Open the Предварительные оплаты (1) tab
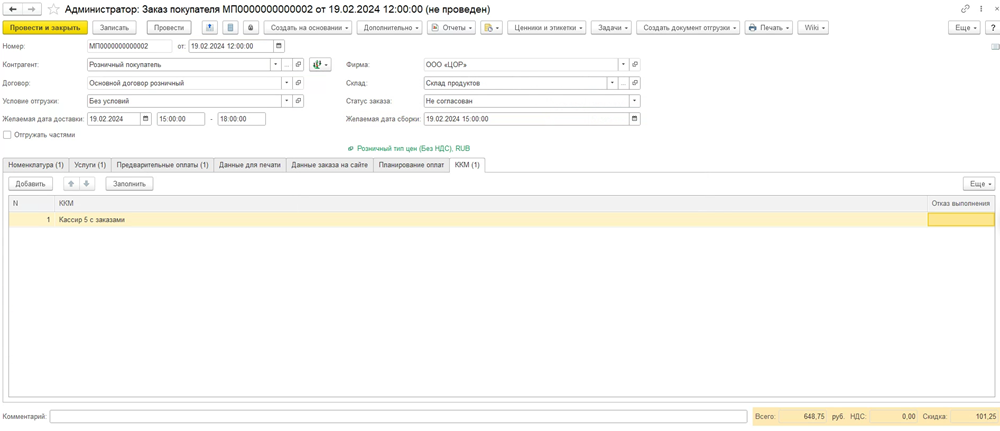Screen dimensions: 1000x431 pos(163,164)
